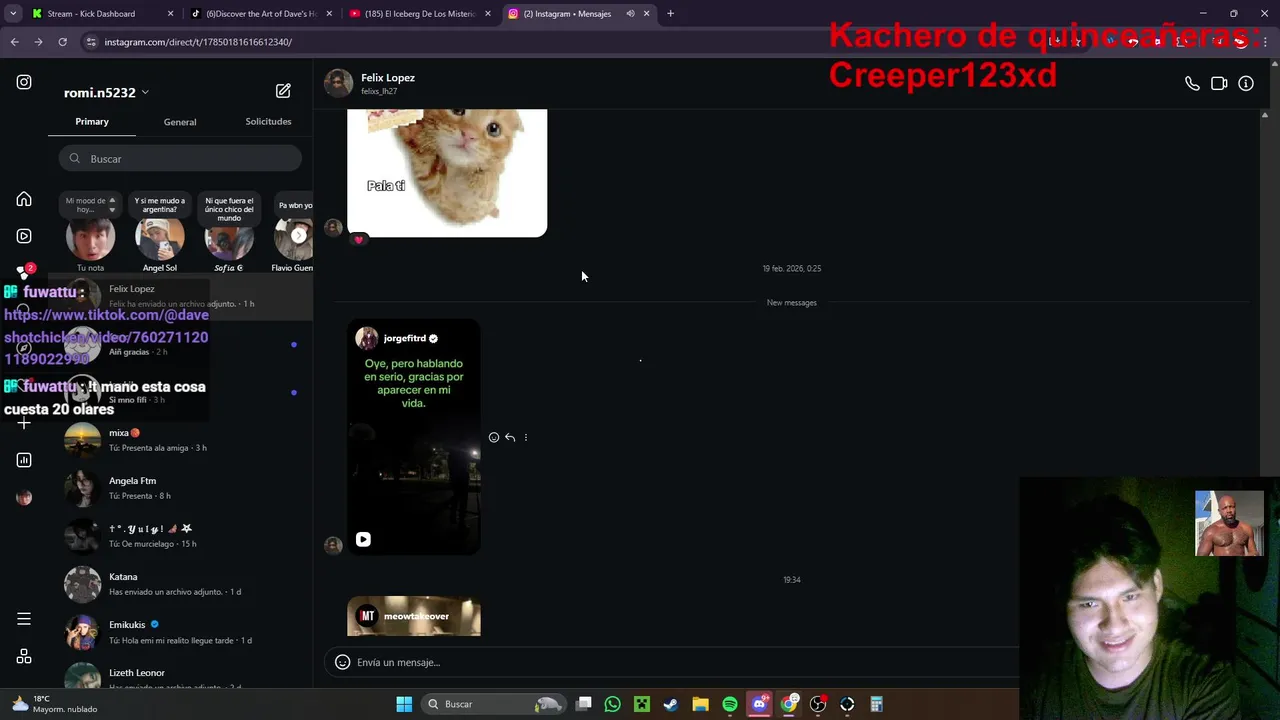Mute the Instagram browser tab audio icon

[630, 14]
